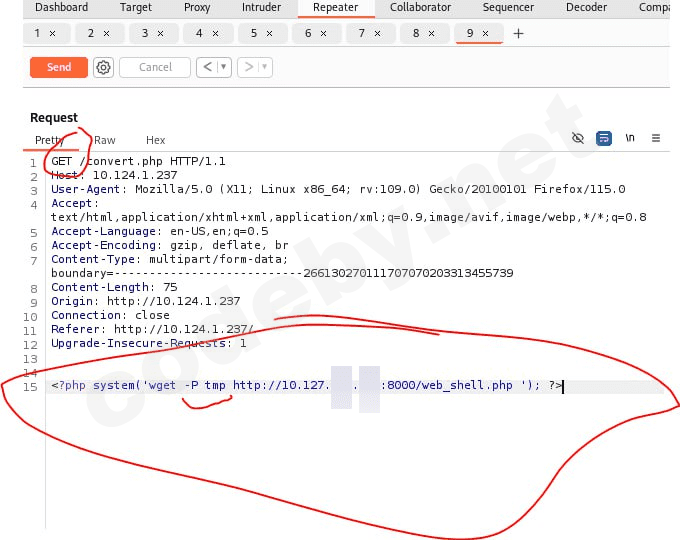Place cursor in the php system wget payload line
680x540 pixels.
pos(307,385)
